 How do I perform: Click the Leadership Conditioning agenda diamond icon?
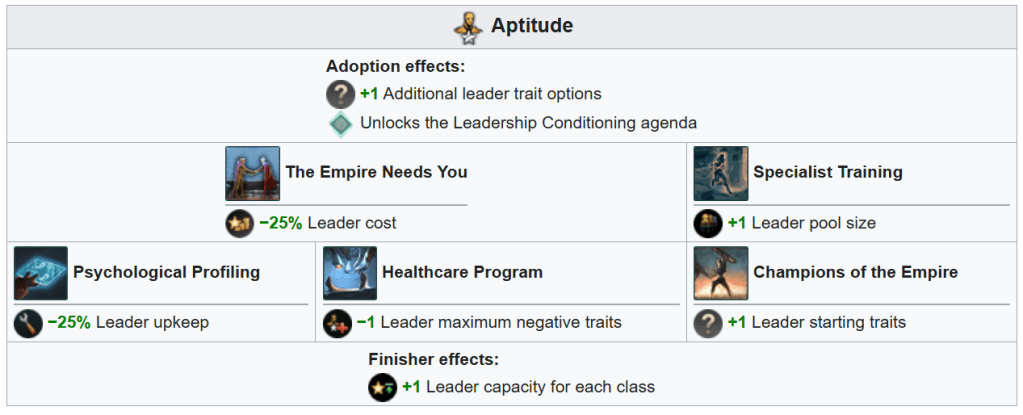pos(341,123)
